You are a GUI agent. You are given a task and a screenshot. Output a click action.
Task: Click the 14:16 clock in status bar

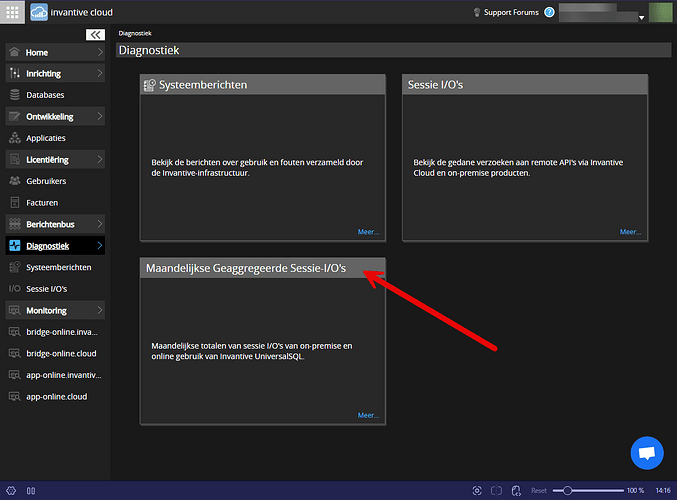(663, 491)
